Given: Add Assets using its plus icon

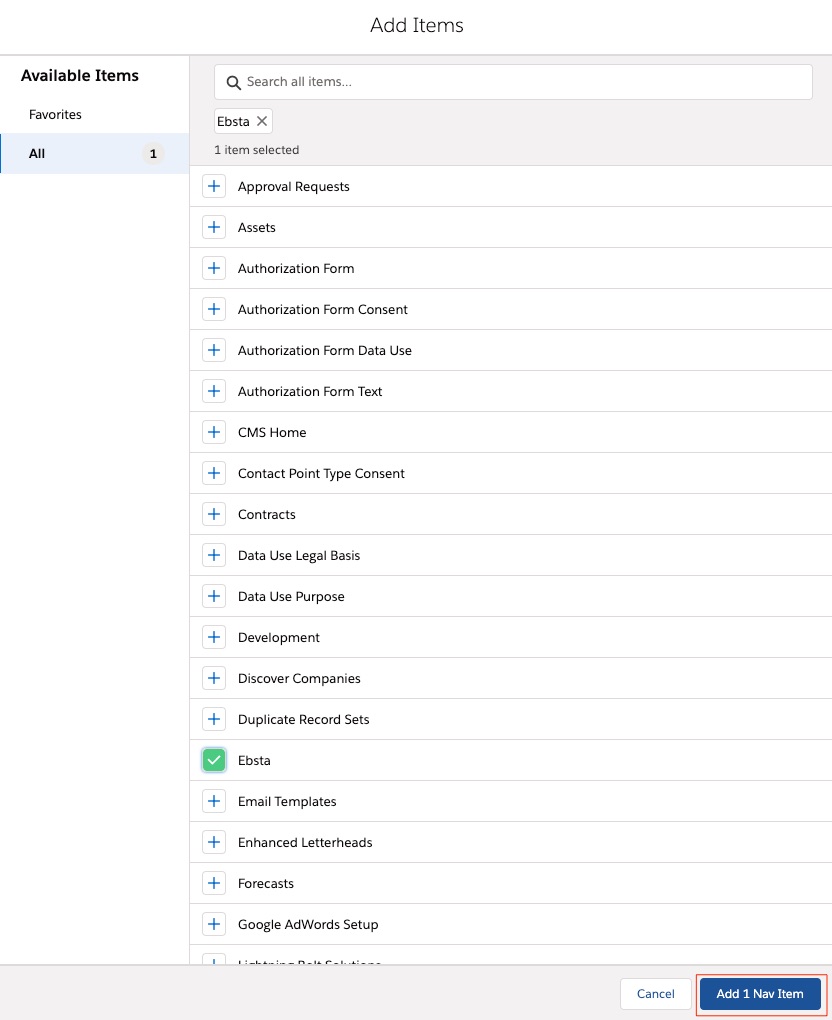Looking at the screenshot, I should 214,228.
